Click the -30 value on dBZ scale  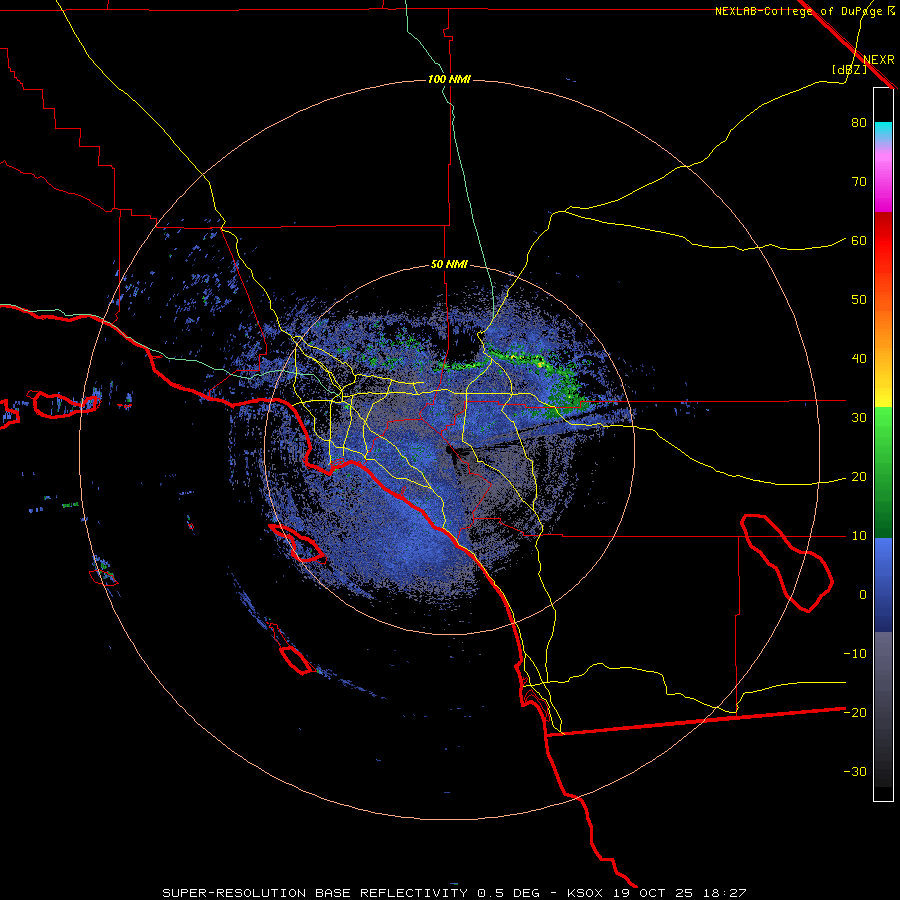855,772
